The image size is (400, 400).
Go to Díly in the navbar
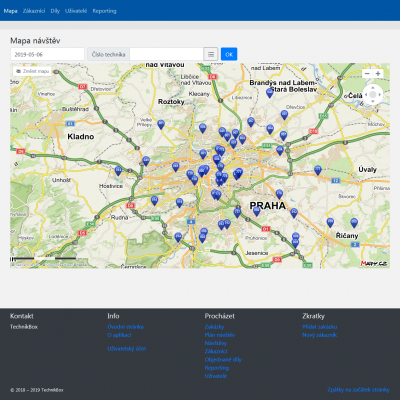click(x=55, y=11)
